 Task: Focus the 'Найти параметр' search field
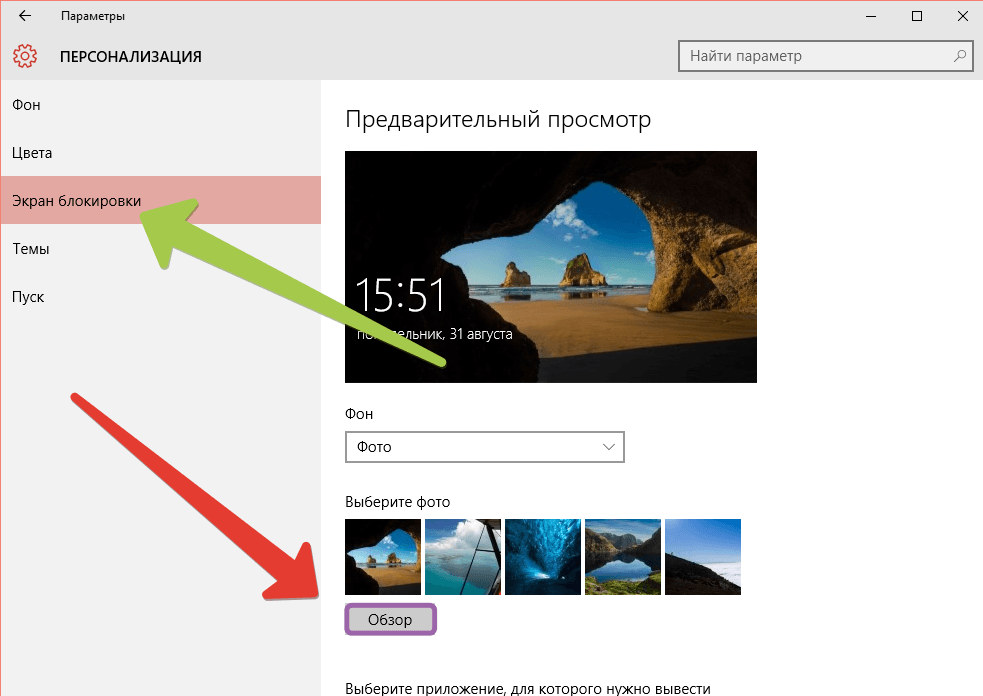(x=826, y=56)
